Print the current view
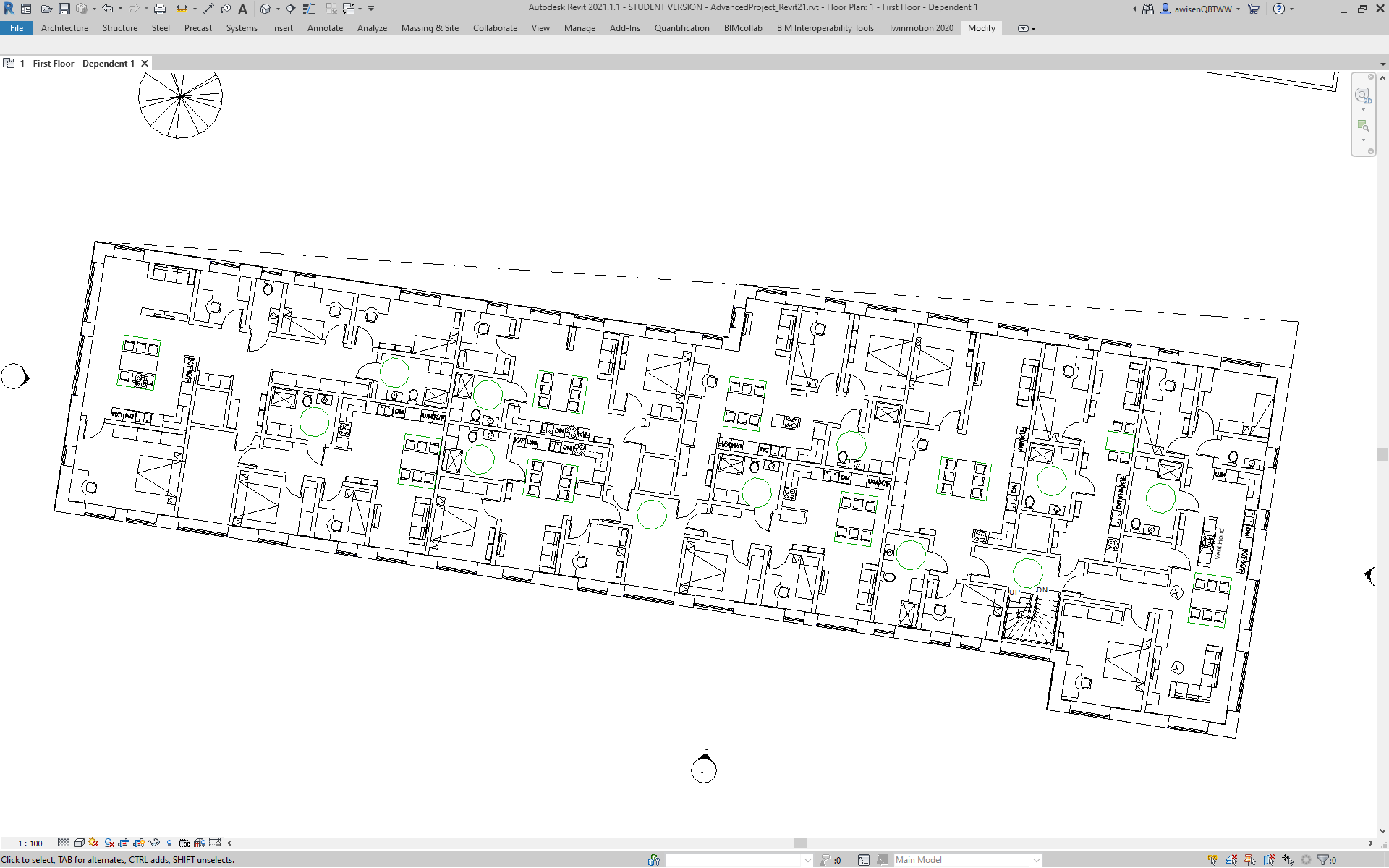1389x868 pixels. point(160,8)
